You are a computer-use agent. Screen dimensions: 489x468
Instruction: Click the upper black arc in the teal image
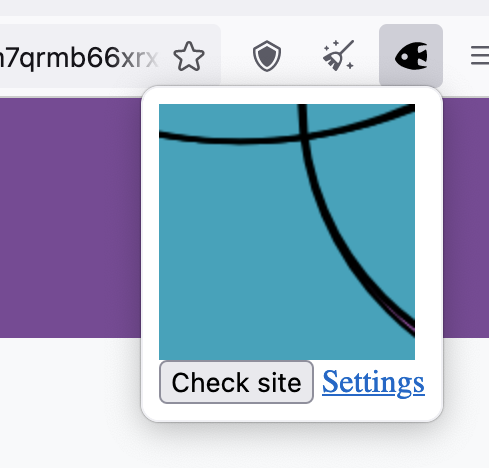[x=240, y=140]
